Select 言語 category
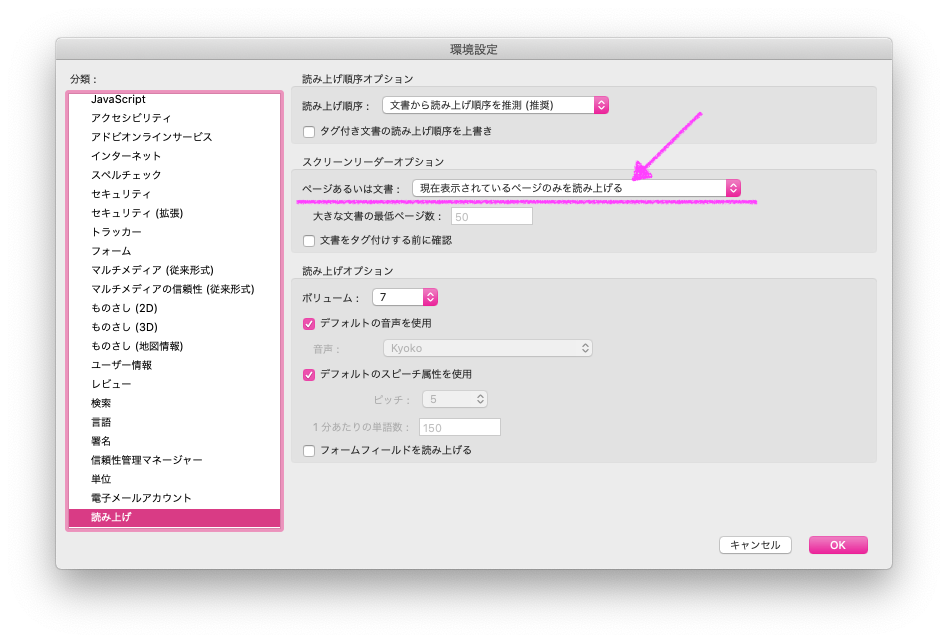948x643 pixels. 174,422
